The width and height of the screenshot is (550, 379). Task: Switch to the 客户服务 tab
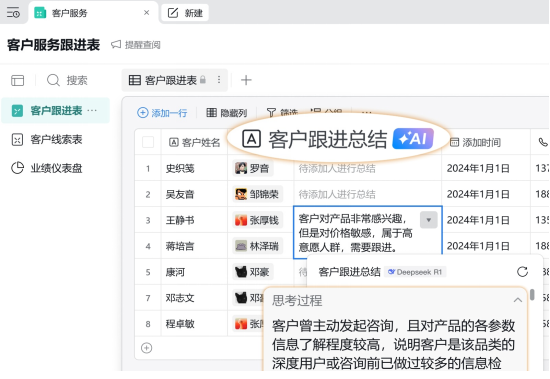pos(93,13)
